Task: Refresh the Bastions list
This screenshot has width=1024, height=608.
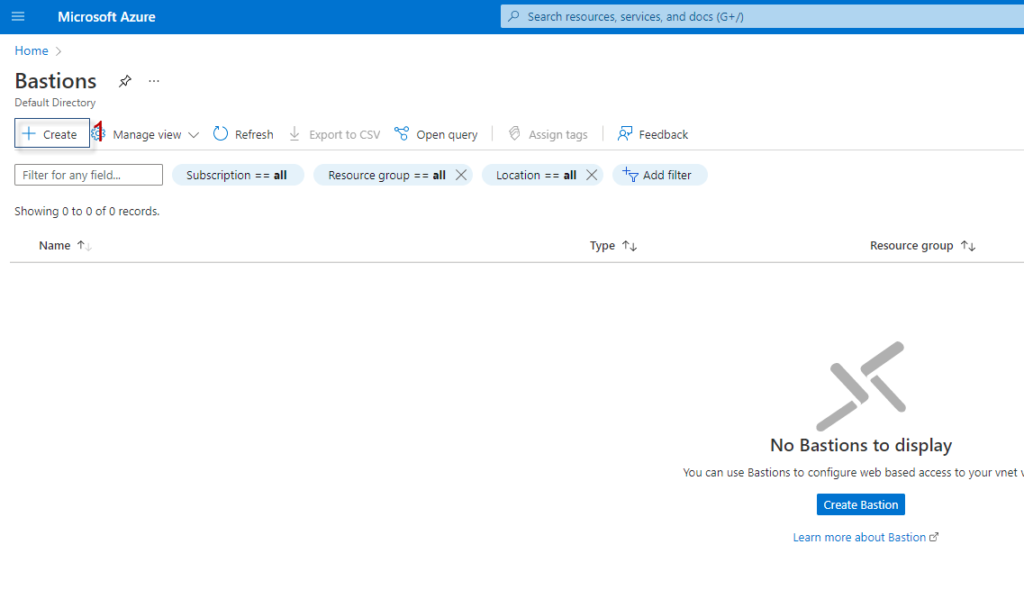Action: click(244, 134)
